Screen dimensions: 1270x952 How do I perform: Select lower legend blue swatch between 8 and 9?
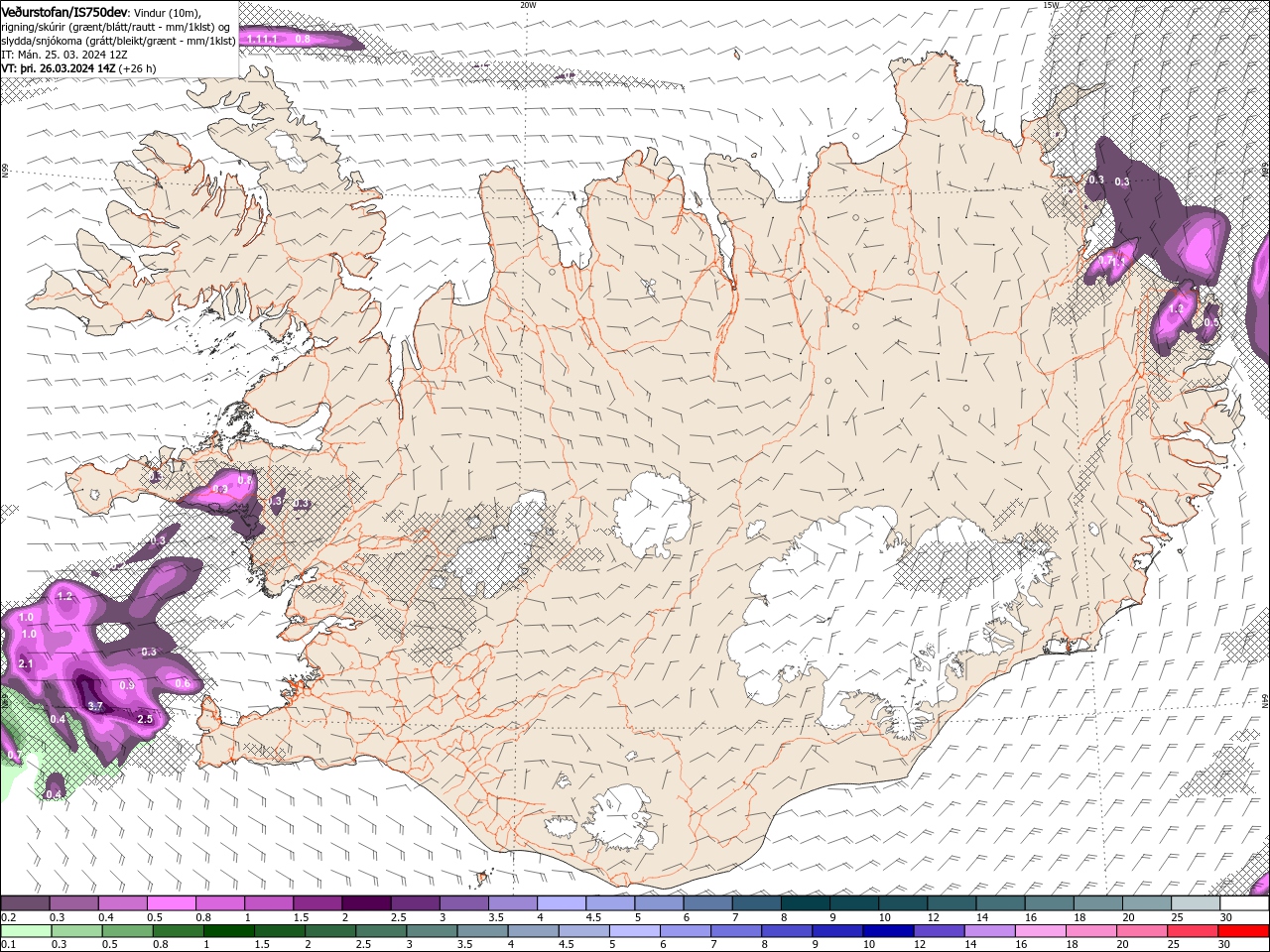click(x=788, y=930)
